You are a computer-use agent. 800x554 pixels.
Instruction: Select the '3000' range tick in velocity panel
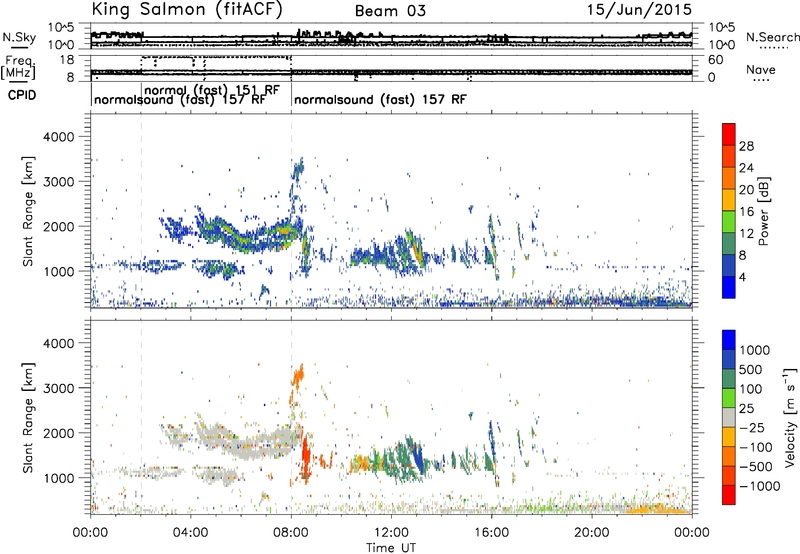click(x=58, y=388)
